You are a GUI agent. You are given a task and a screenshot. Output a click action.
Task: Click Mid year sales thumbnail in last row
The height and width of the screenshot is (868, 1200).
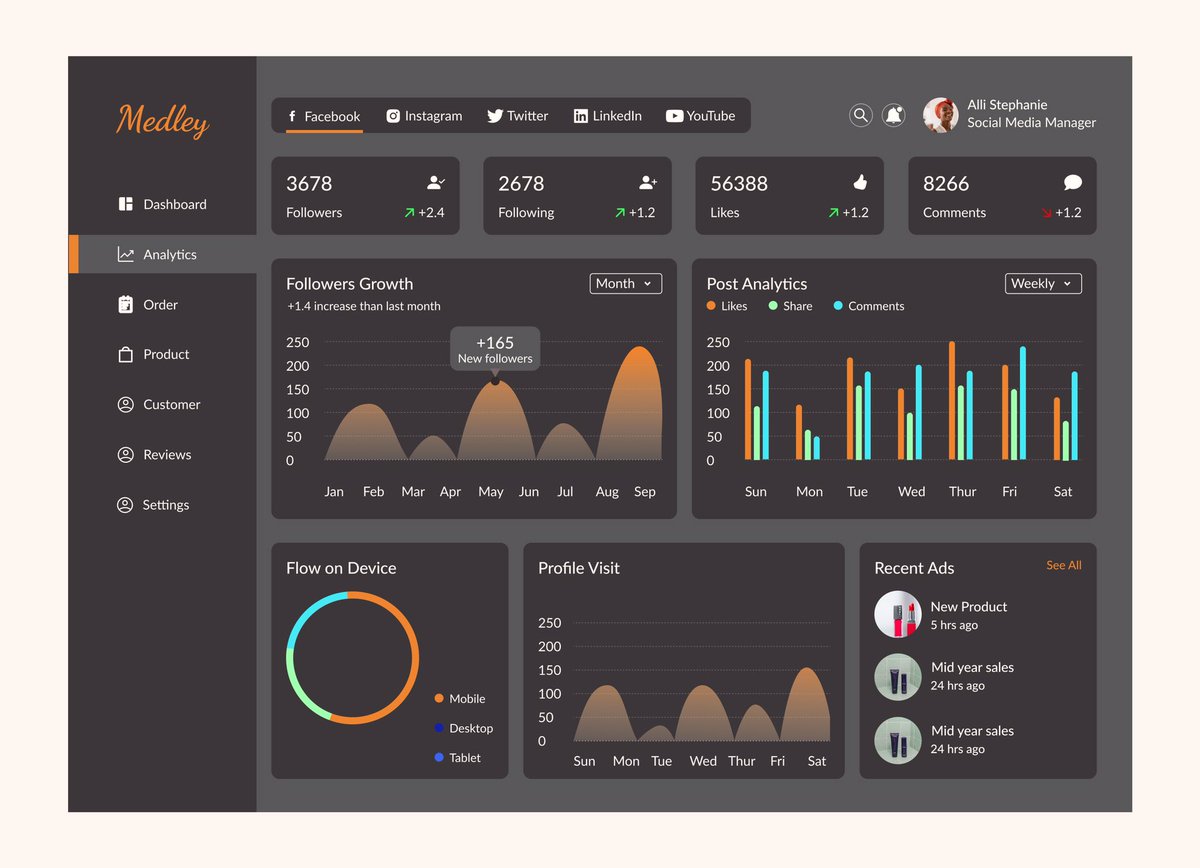pyautogui.click(x=897, y=740)
